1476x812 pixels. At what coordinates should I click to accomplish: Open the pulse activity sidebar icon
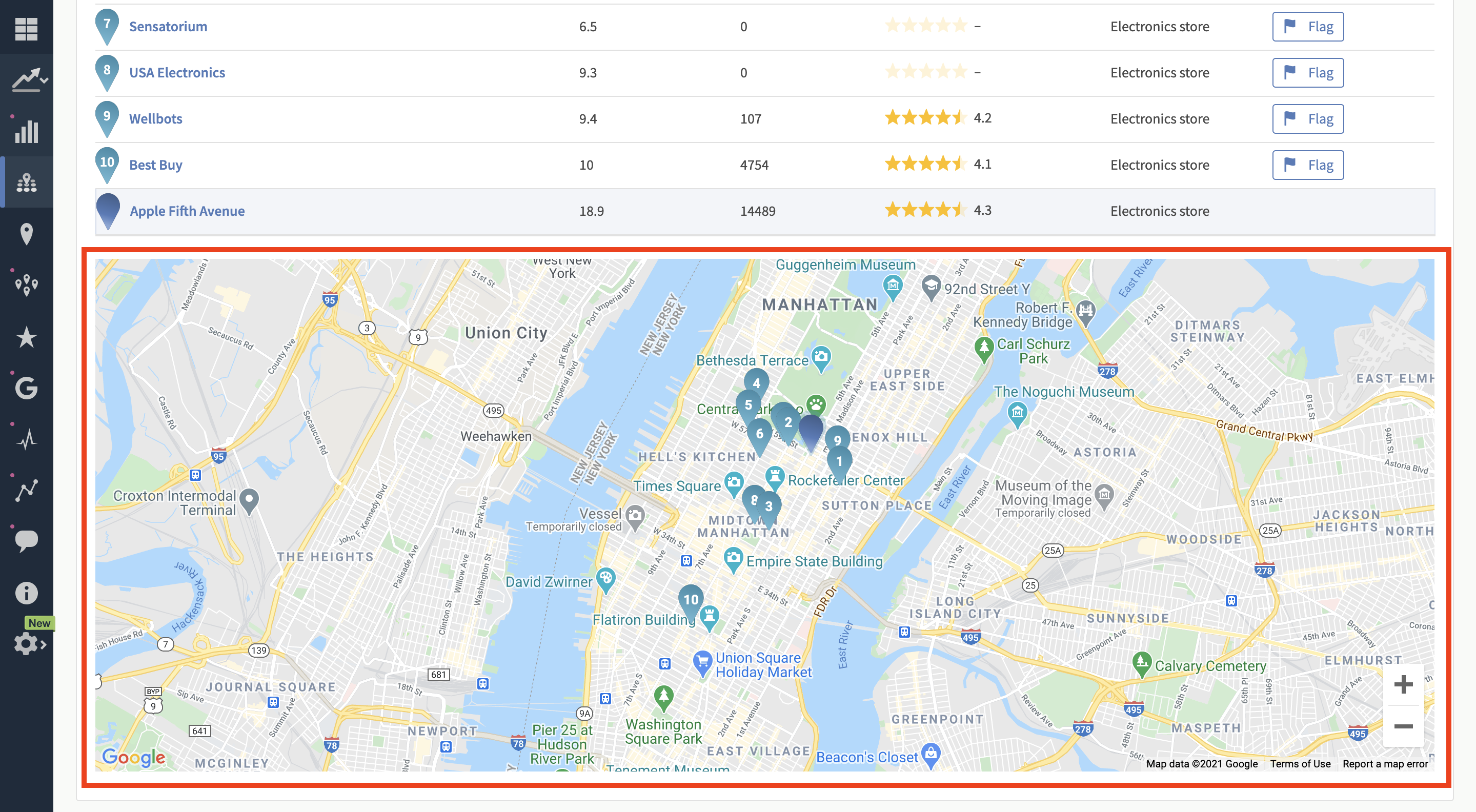[26, 439]
